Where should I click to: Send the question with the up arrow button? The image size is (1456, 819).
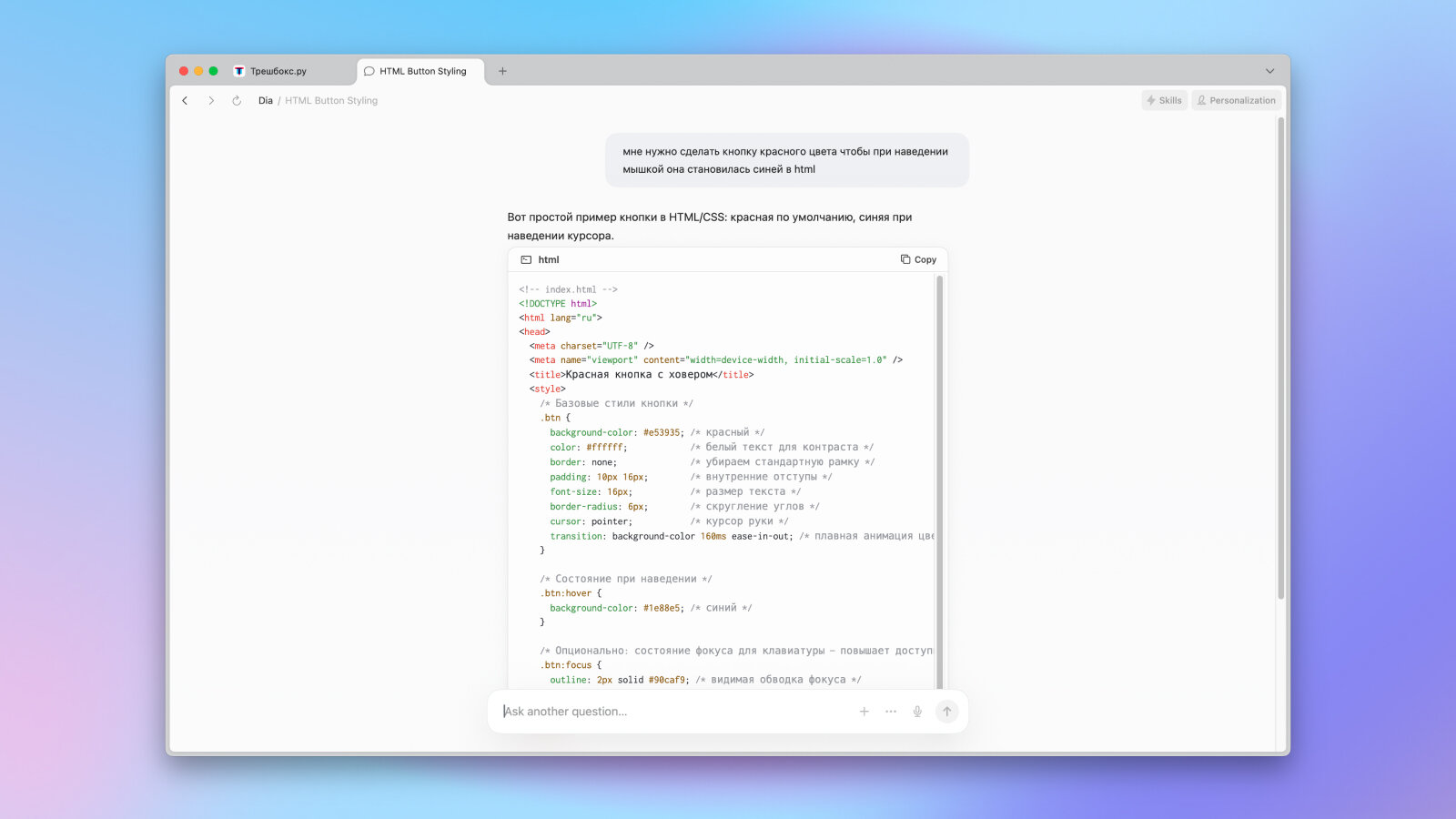coord(946,712)
